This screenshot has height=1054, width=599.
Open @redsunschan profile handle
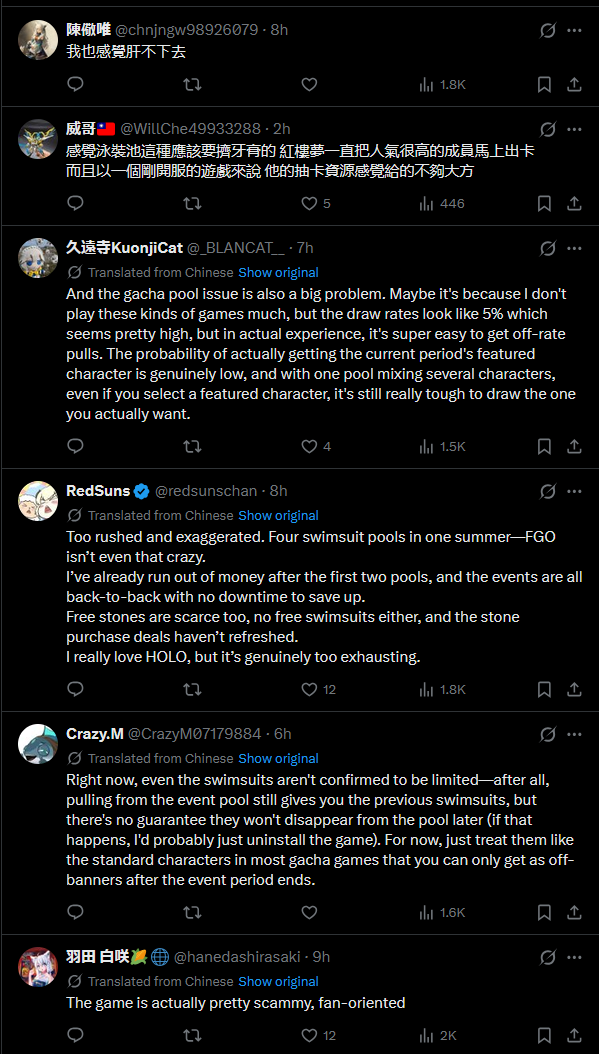206,491
